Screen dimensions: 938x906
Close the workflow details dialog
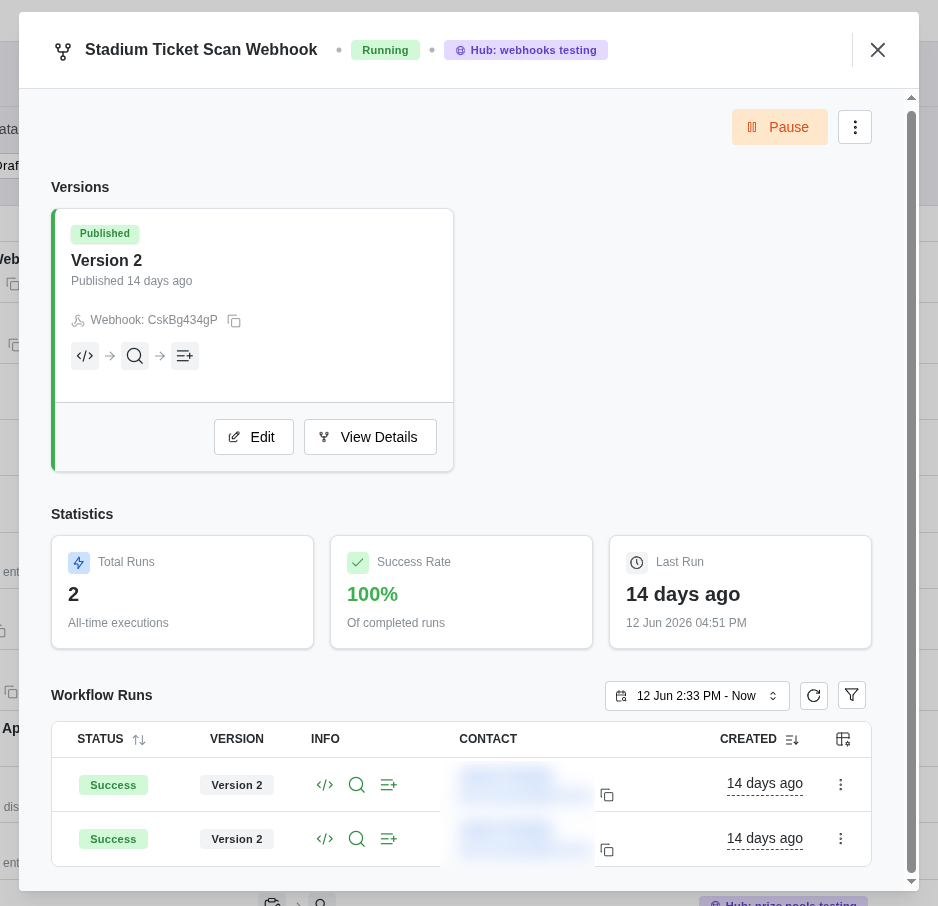click(x=878, y=50)
